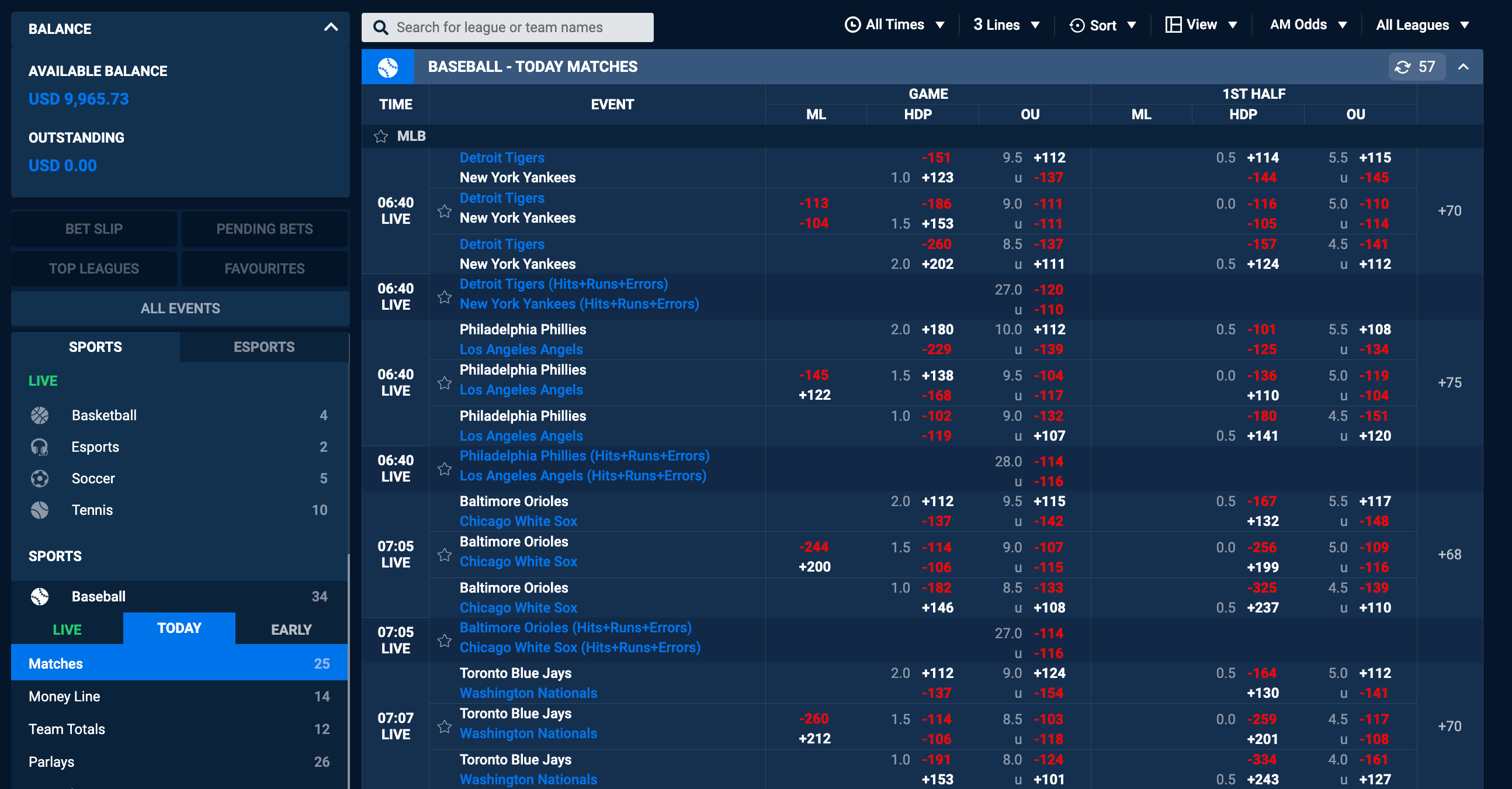Image resolution: width=1512 pixels, height=789 pixels.
Task: Bet Chicago White Sox moneyline +200
Action: click(814, 567)
